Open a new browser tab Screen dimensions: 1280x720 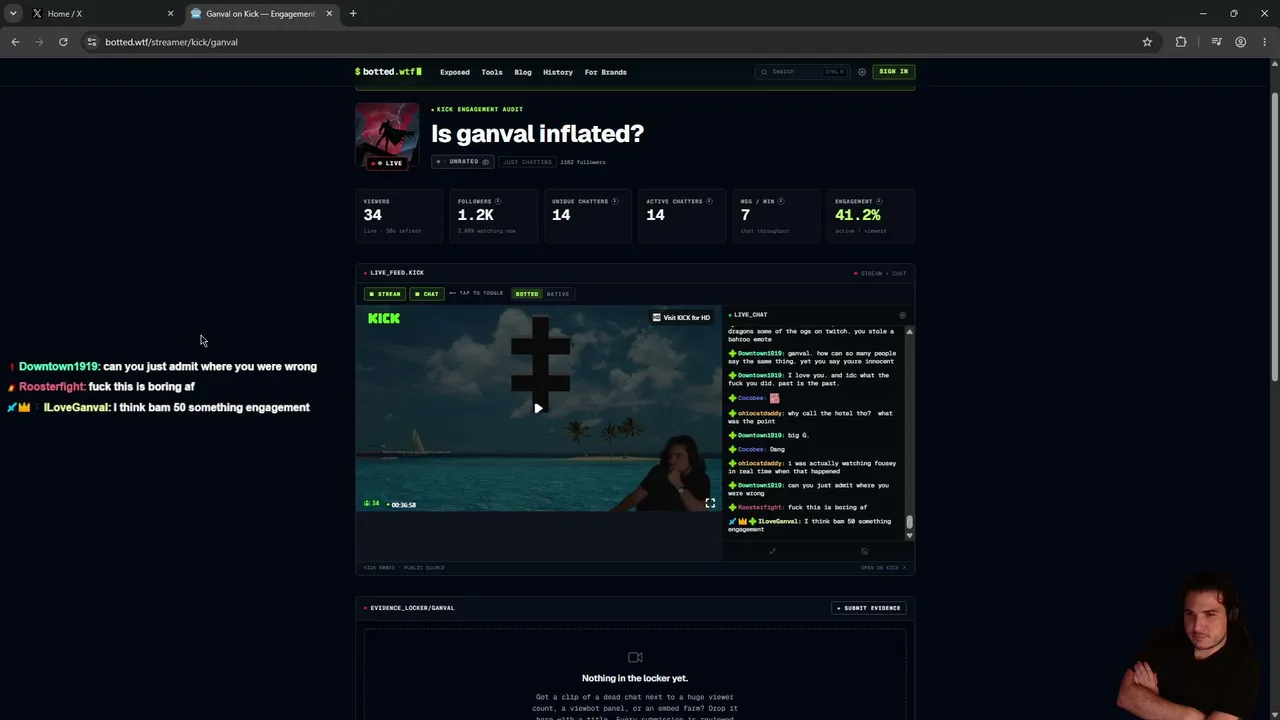click(x=353, y=14)
